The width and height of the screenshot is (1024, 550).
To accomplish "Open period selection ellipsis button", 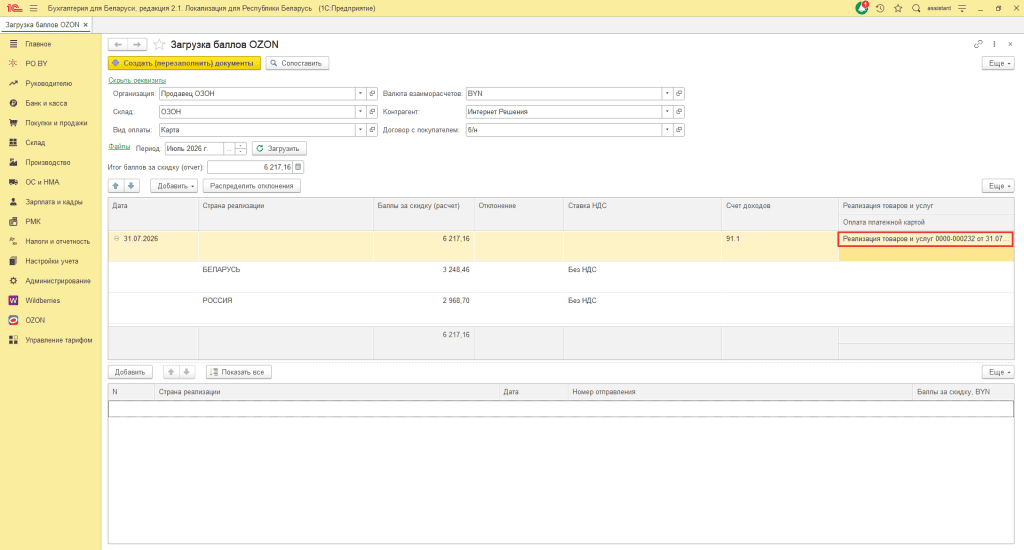I will point(229,149).
